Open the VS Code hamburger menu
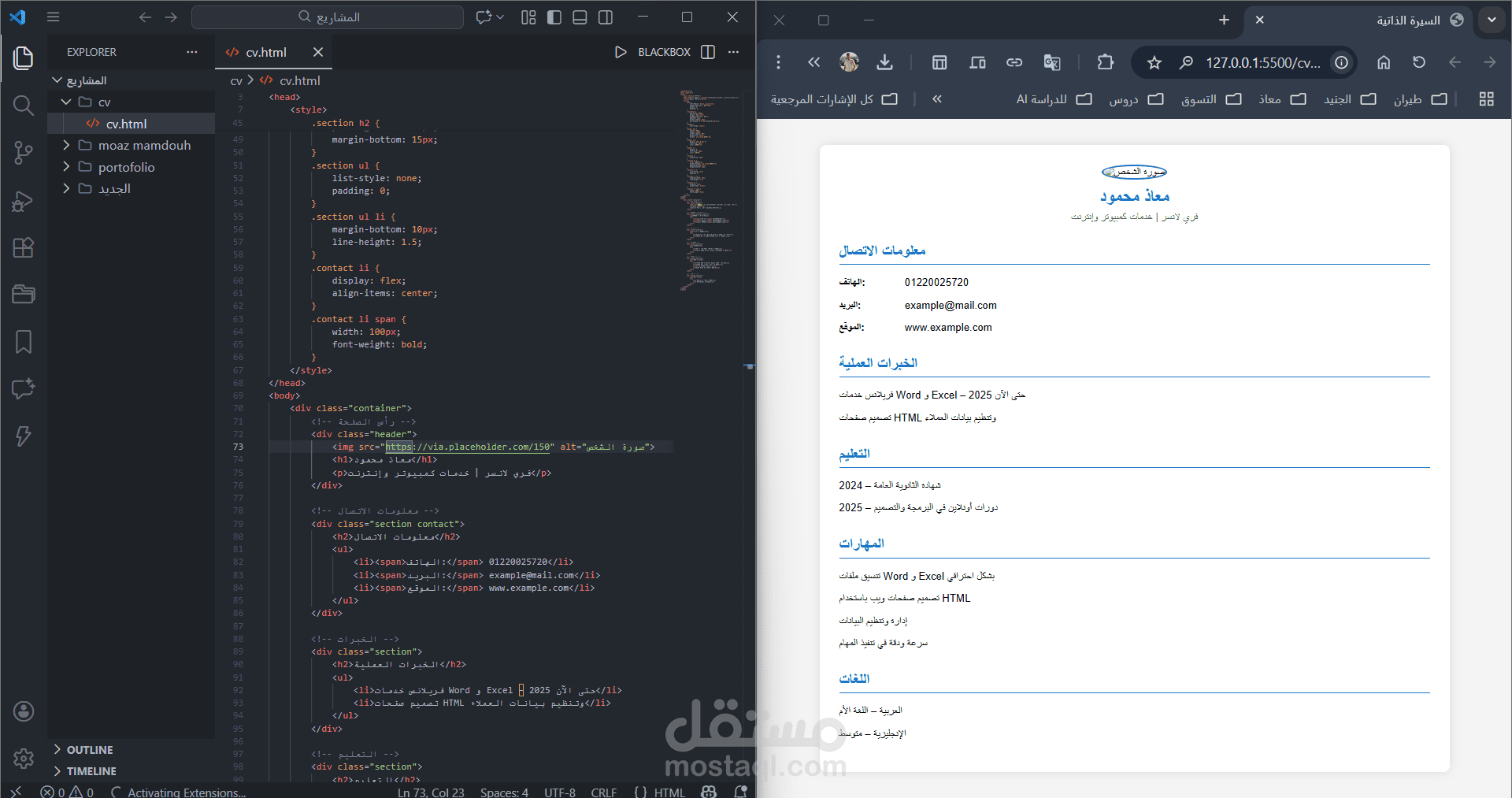 53,17
